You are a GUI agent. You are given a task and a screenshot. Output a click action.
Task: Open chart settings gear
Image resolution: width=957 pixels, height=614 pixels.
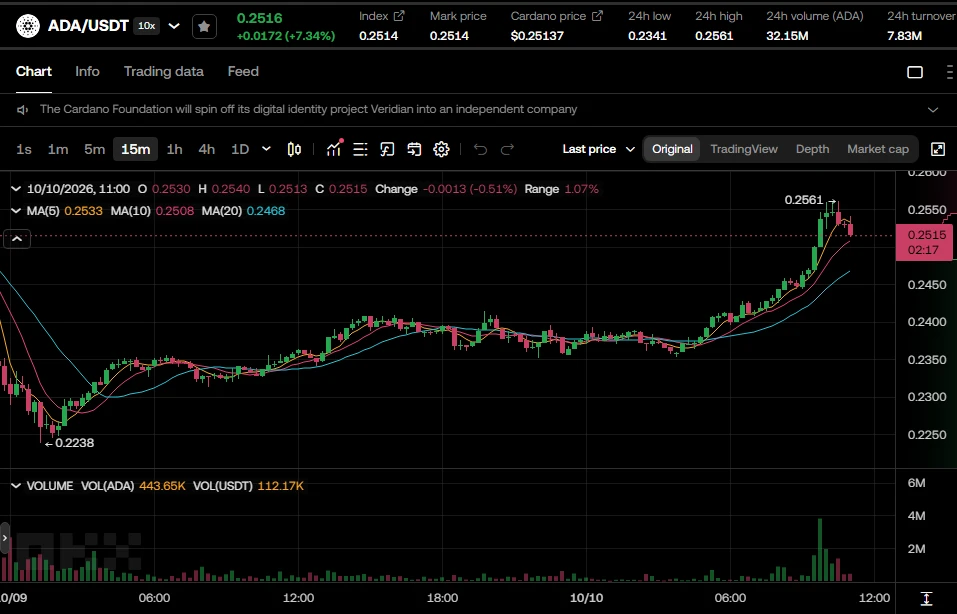(441, 150)
